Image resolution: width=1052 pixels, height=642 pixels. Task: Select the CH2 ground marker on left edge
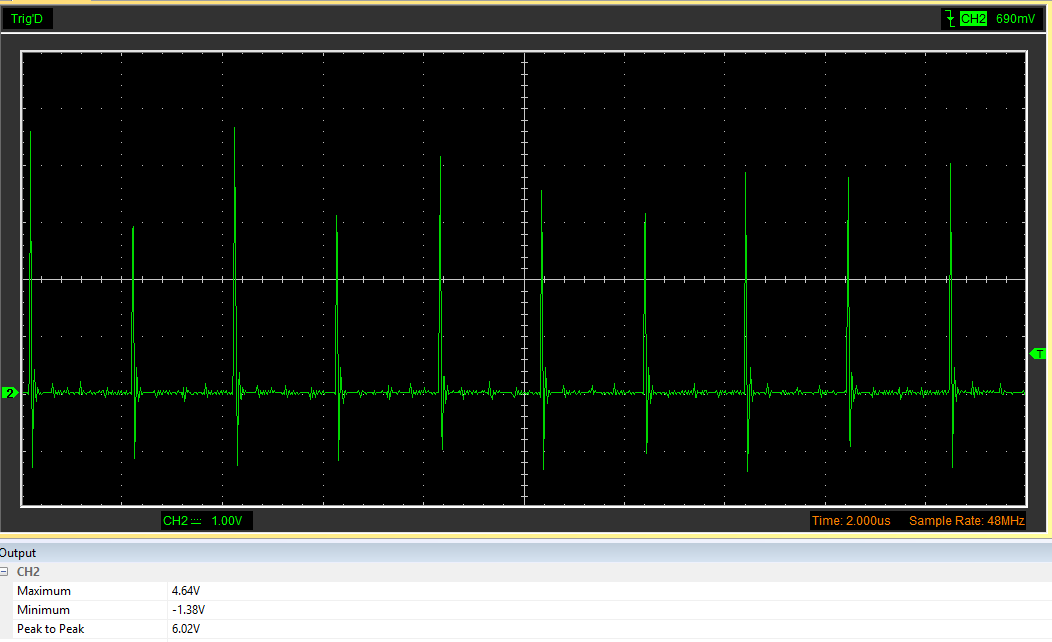(x=10, y=393)
